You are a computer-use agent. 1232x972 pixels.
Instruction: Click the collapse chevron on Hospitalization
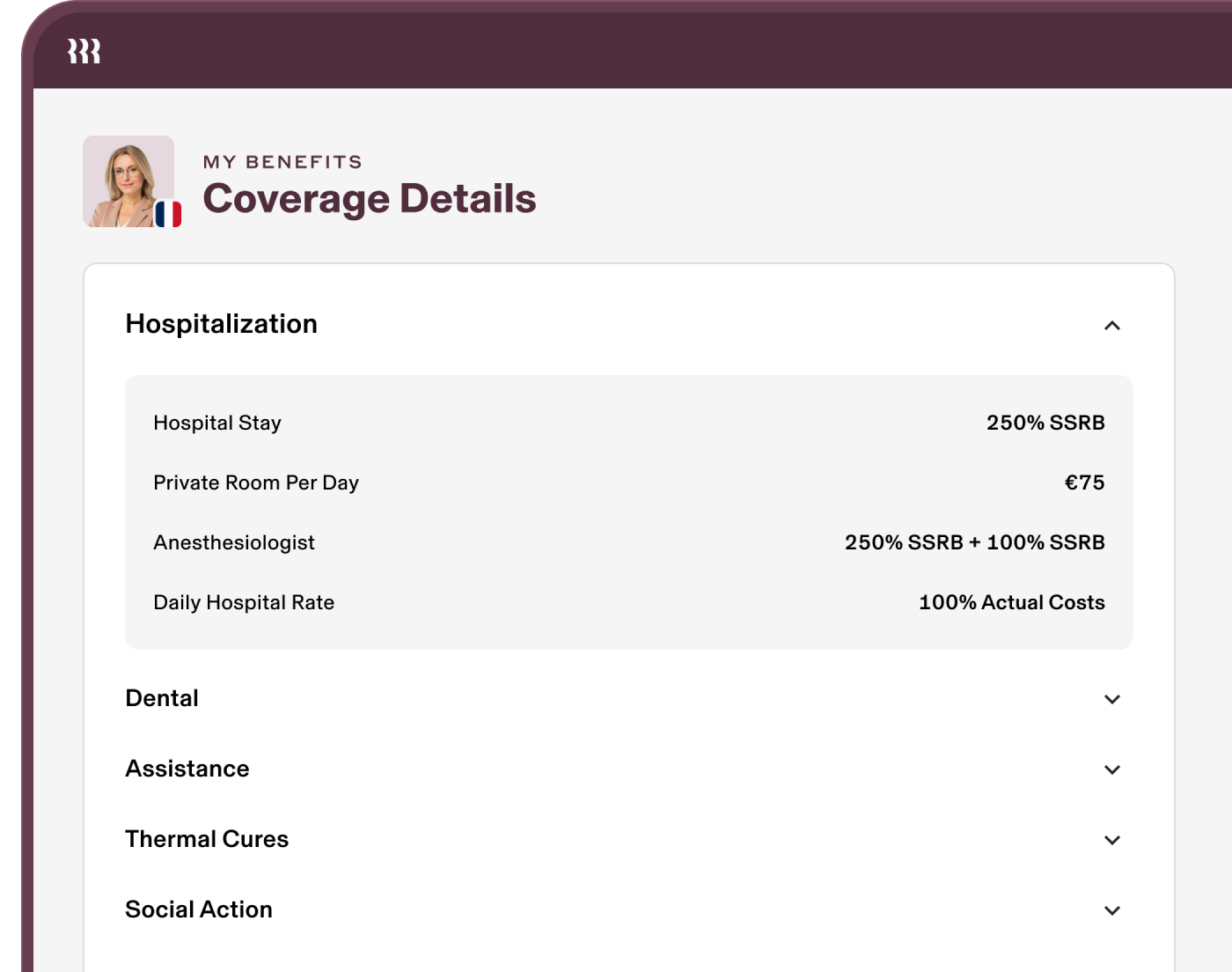[x=1112, y=325]
